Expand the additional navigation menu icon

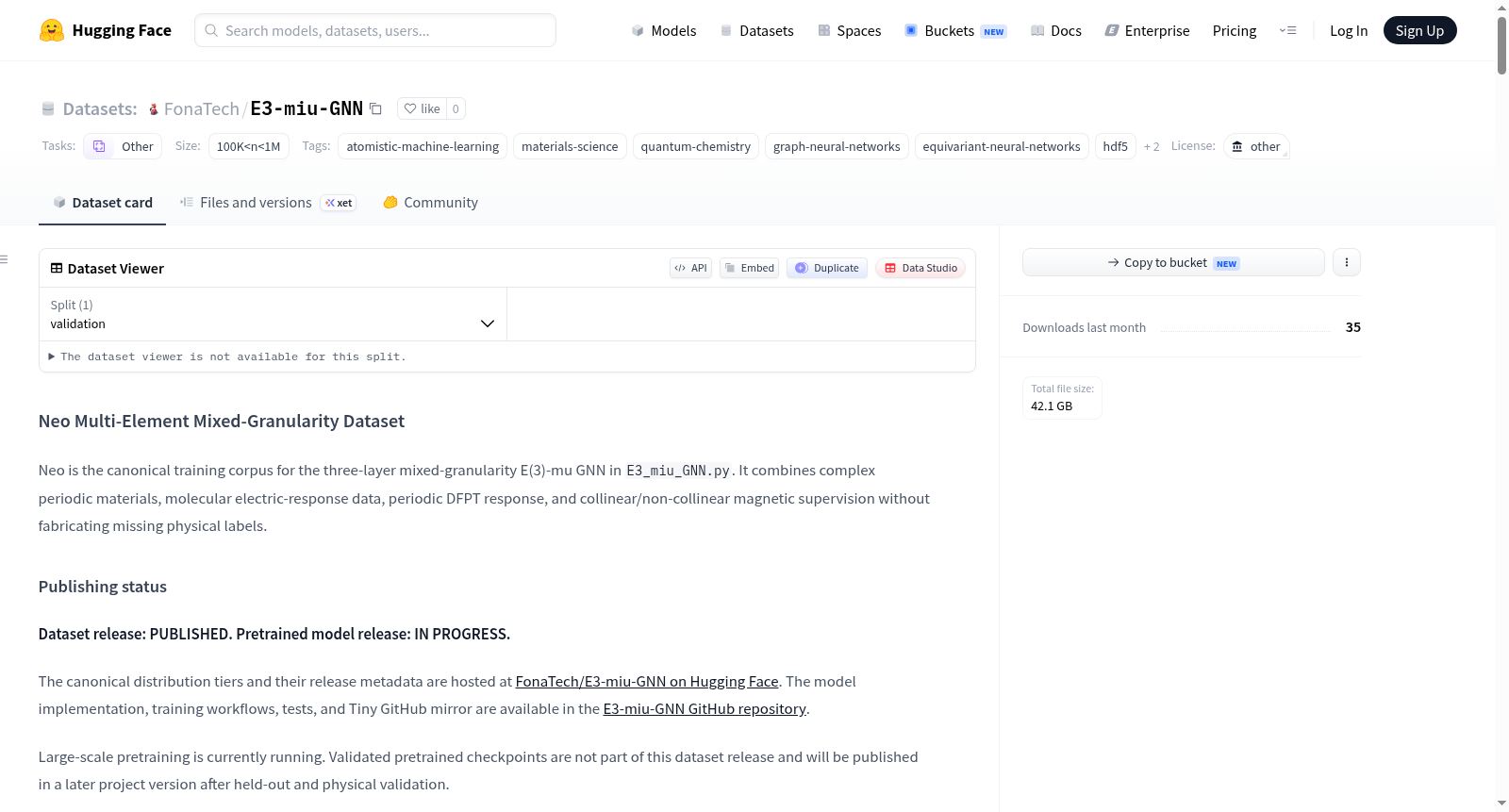click(1287, 30)
